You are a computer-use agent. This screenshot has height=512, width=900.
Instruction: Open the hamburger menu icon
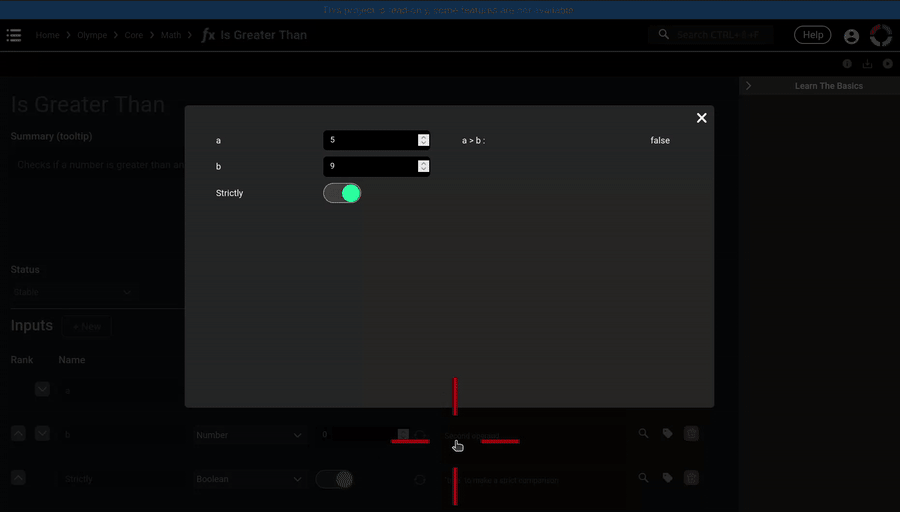tap(14, 35)
